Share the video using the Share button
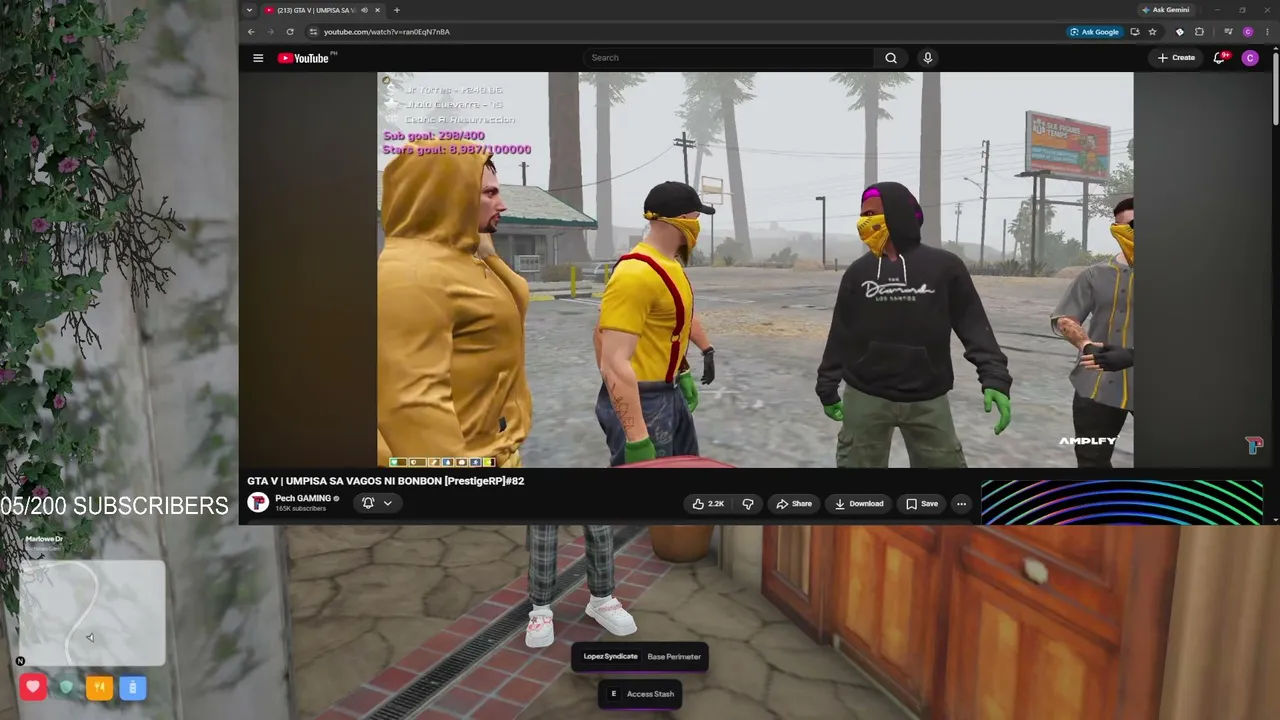Viewport: 1280px width, 720px height. 794,504
